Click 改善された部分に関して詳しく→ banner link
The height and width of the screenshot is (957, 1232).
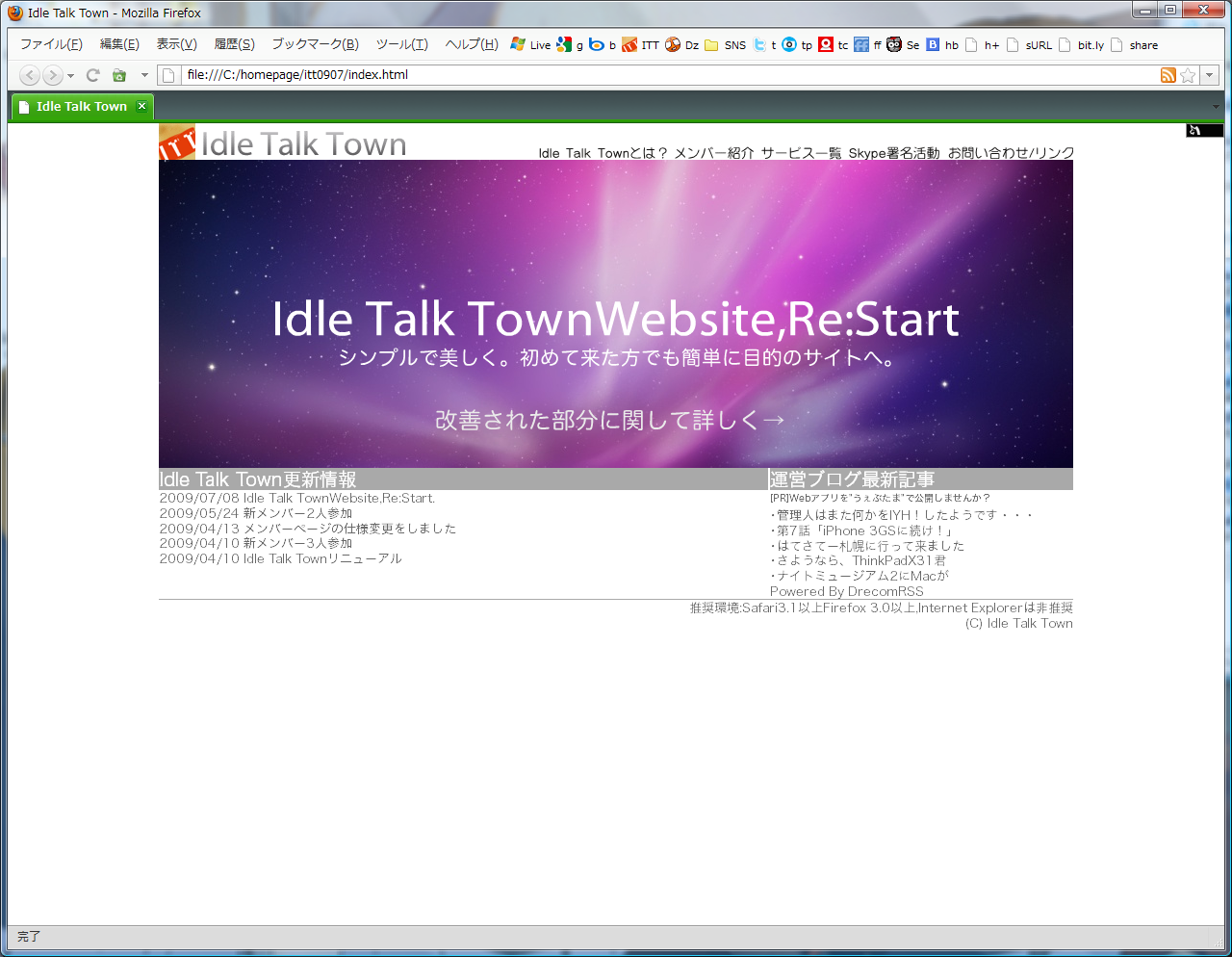(x=610, y=420)
